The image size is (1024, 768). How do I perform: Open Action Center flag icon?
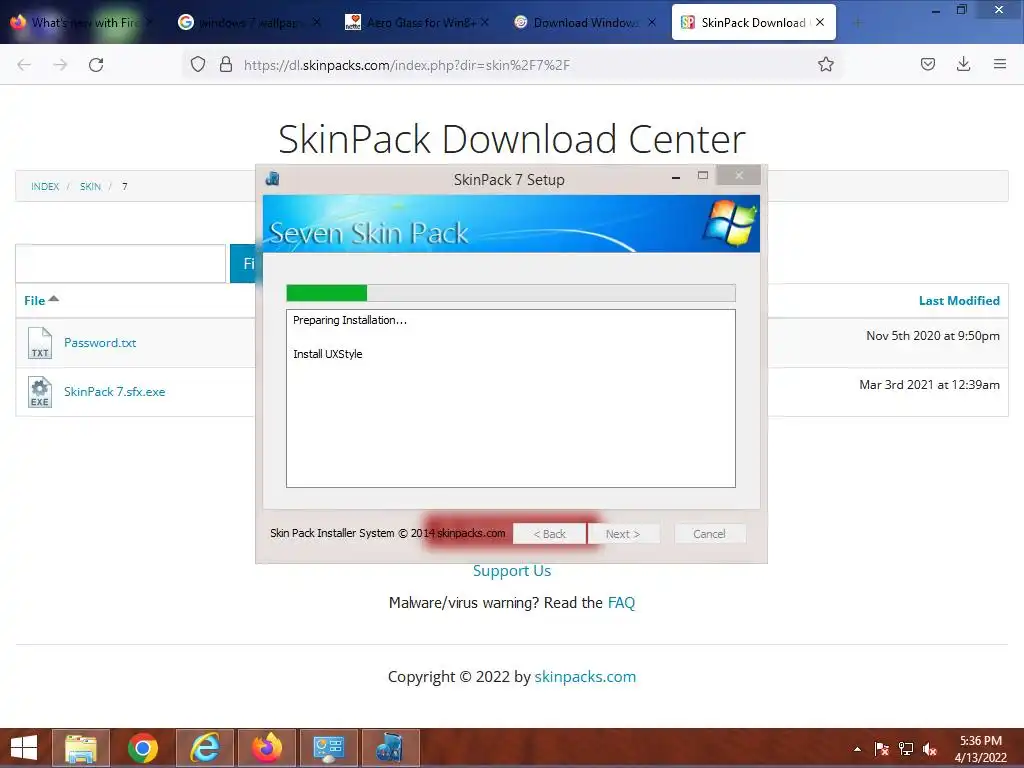[882, 749]
